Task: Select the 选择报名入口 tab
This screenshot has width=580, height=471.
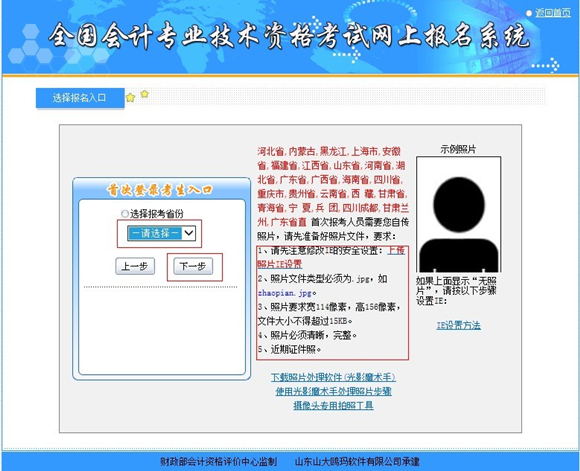Action: pos(80,98)
